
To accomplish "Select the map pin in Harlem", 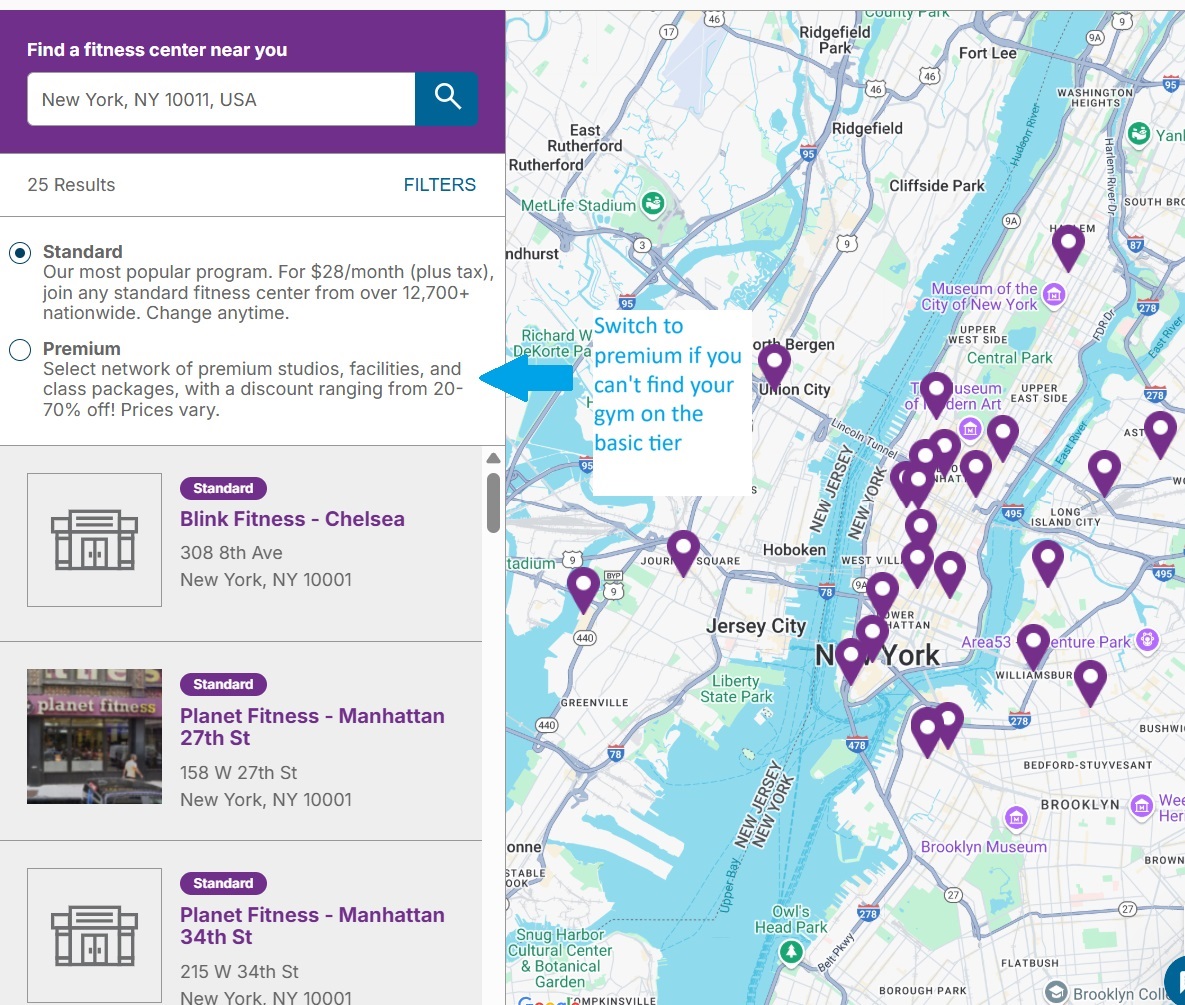I will click(x=1068, y=249).
